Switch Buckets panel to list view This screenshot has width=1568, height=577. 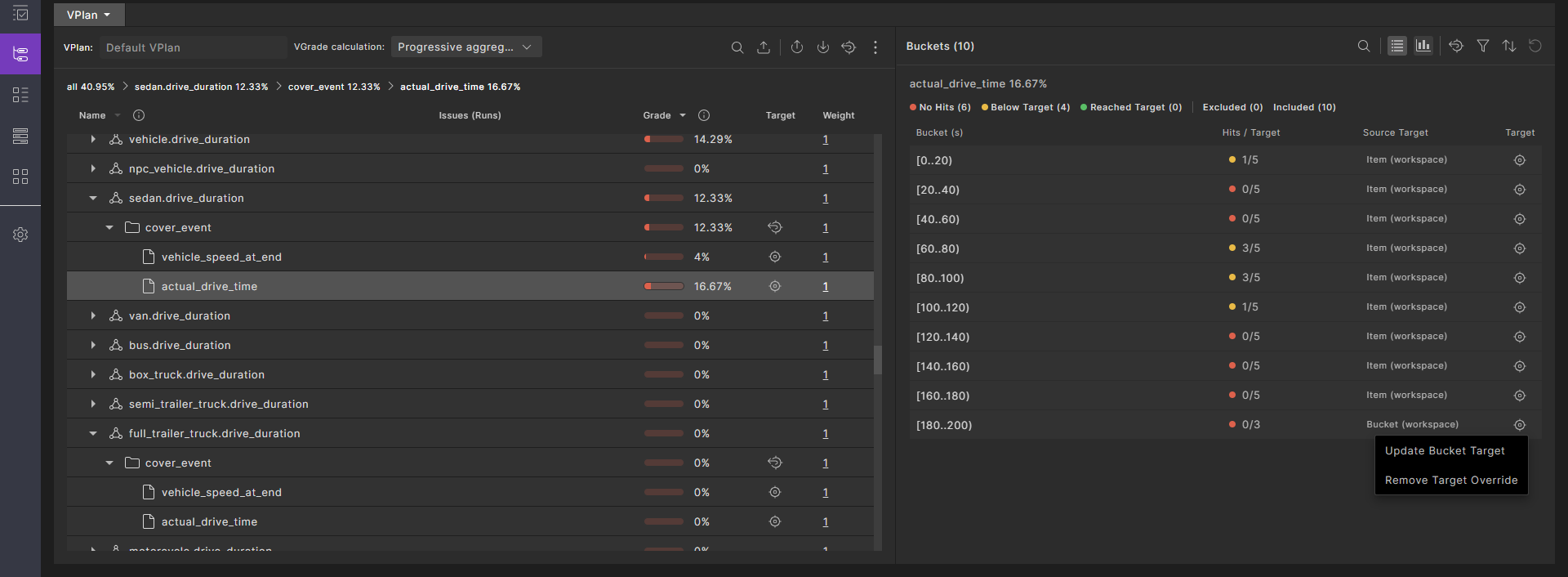click(x=1397, y=47)
